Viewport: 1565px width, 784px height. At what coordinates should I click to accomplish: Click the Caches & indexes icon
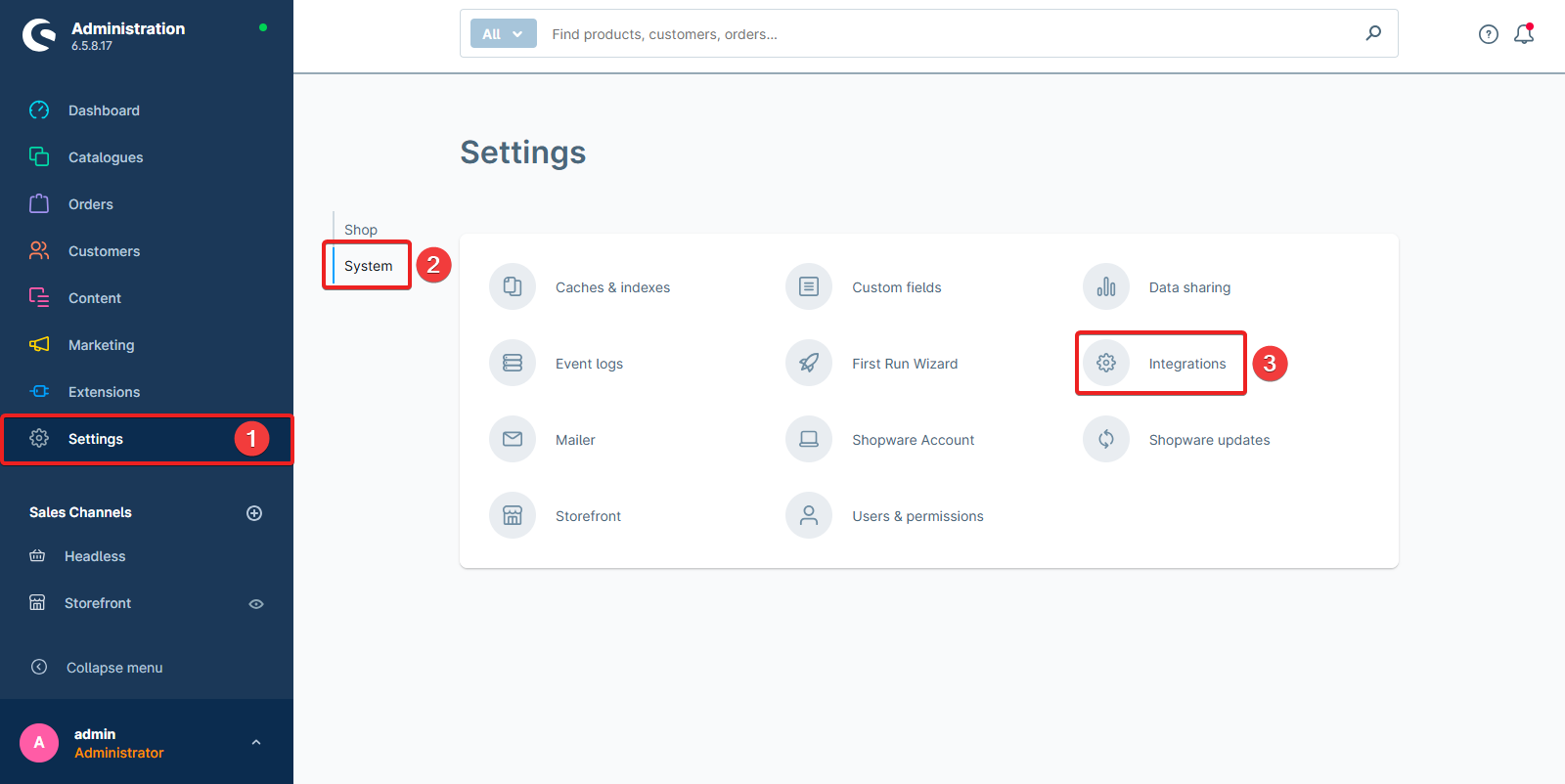click(513, 286)
